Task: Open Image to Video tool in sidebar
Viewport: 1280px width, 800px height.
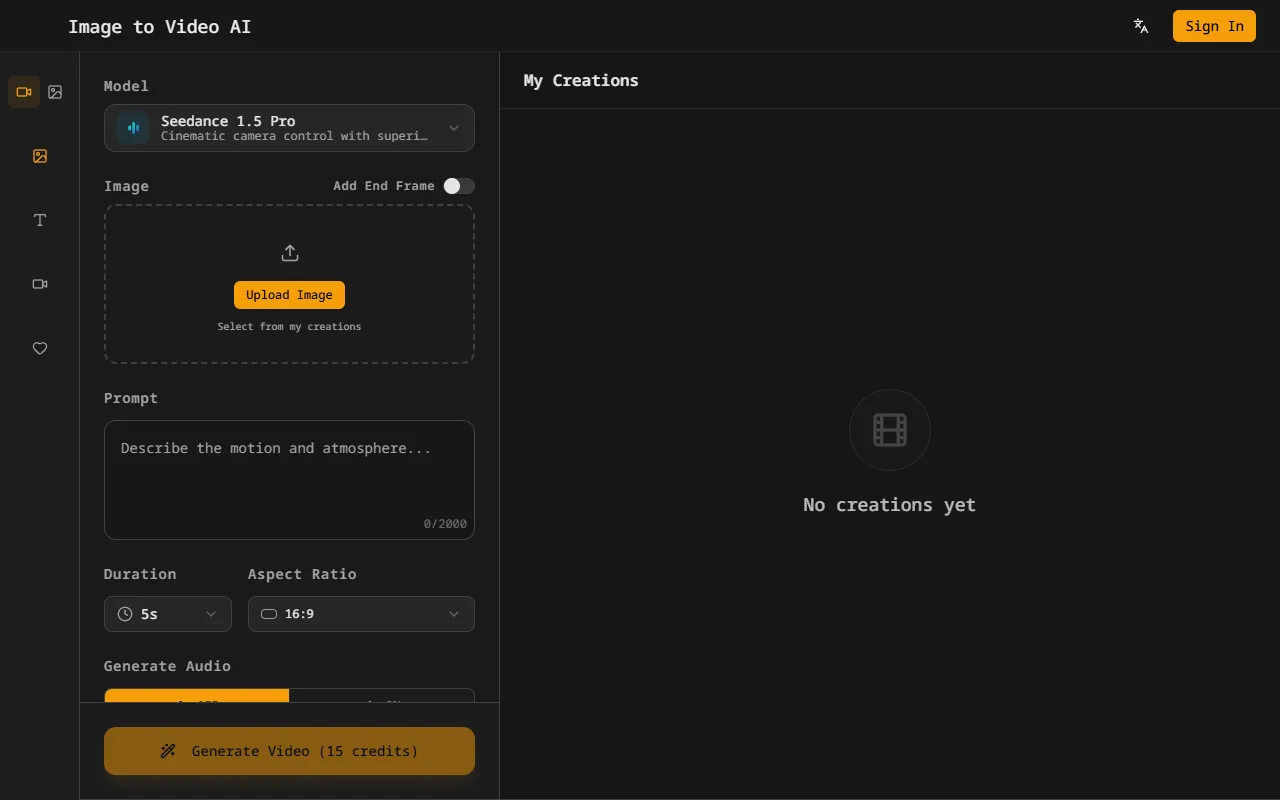Action: [40, 156]
